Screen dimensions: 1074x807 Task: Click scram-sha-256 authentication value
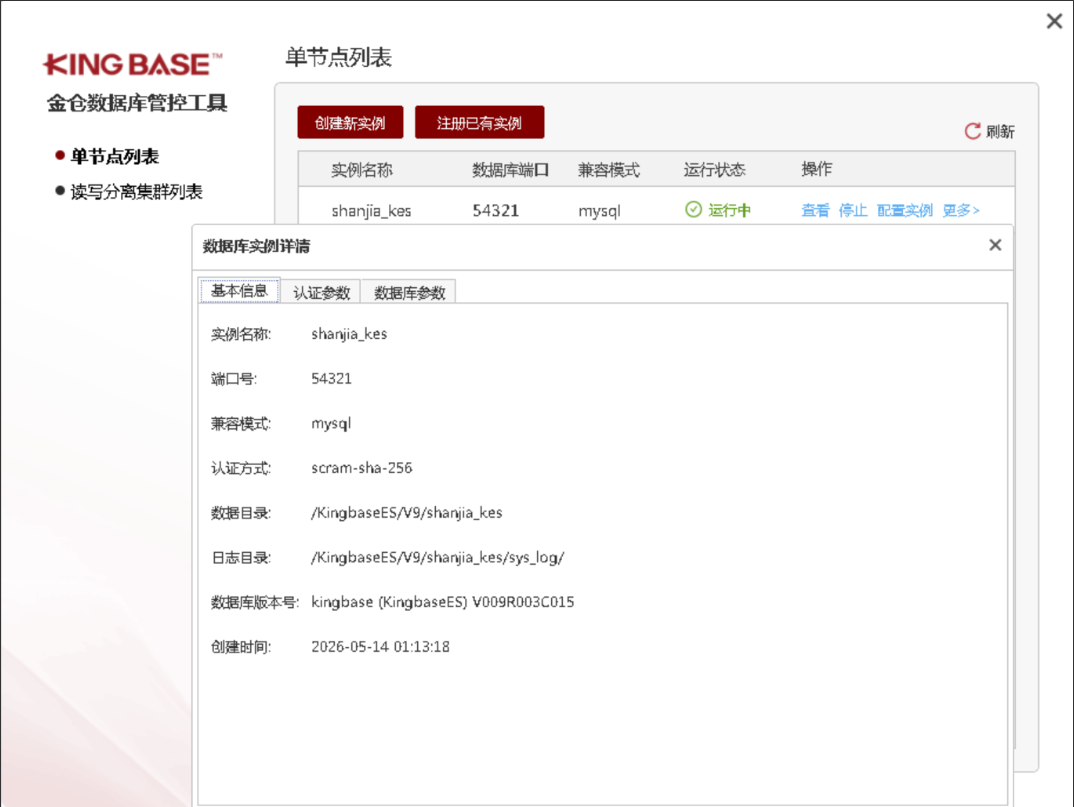pyautogui.click(x=362, y=468)
